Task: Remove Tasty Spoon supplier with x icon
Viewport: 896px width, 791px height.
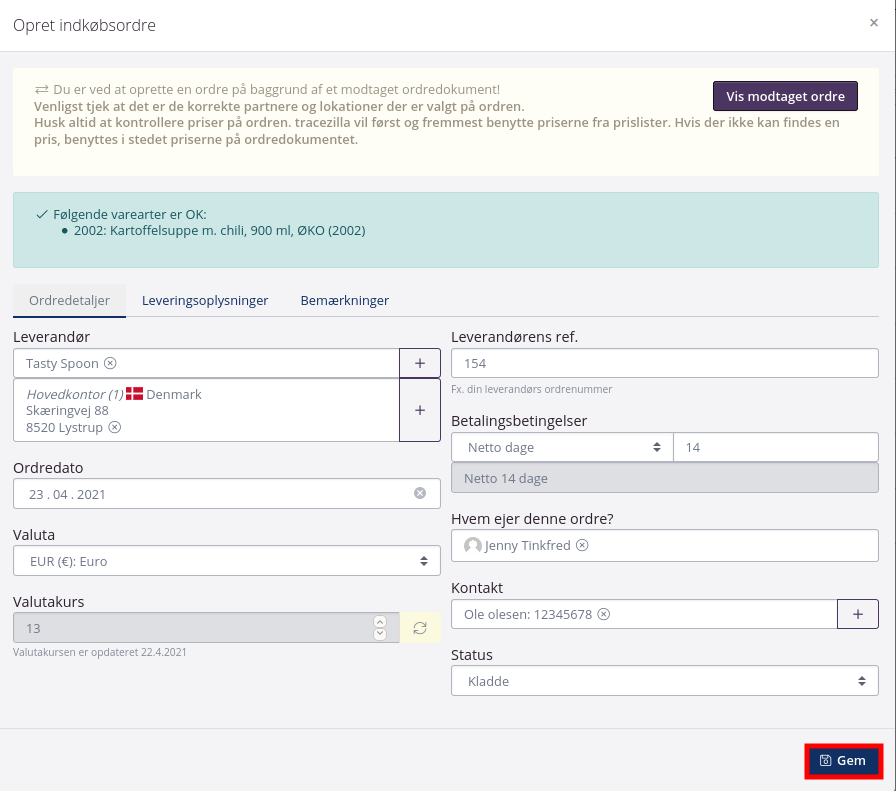Action: click(110, 363)
